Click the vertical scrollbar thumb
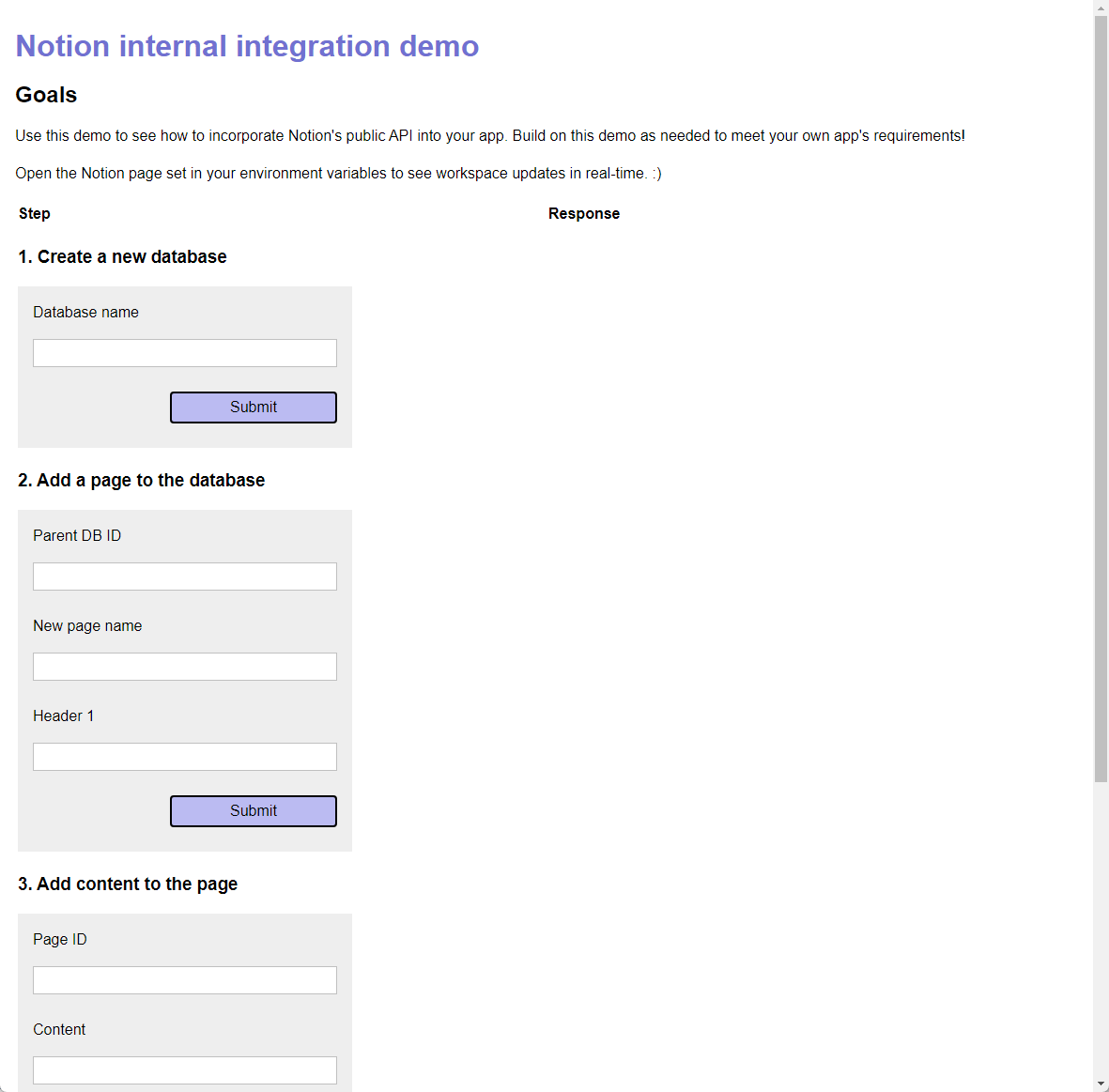Image resolution: width=1109 pixels, height=1092 pixels. click(x=1101, y=394)
